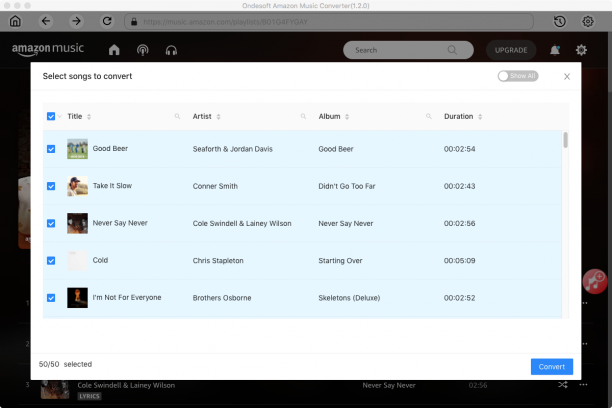
Task: Open Amazon Music settings gear icon
Action: click(581, 50)
